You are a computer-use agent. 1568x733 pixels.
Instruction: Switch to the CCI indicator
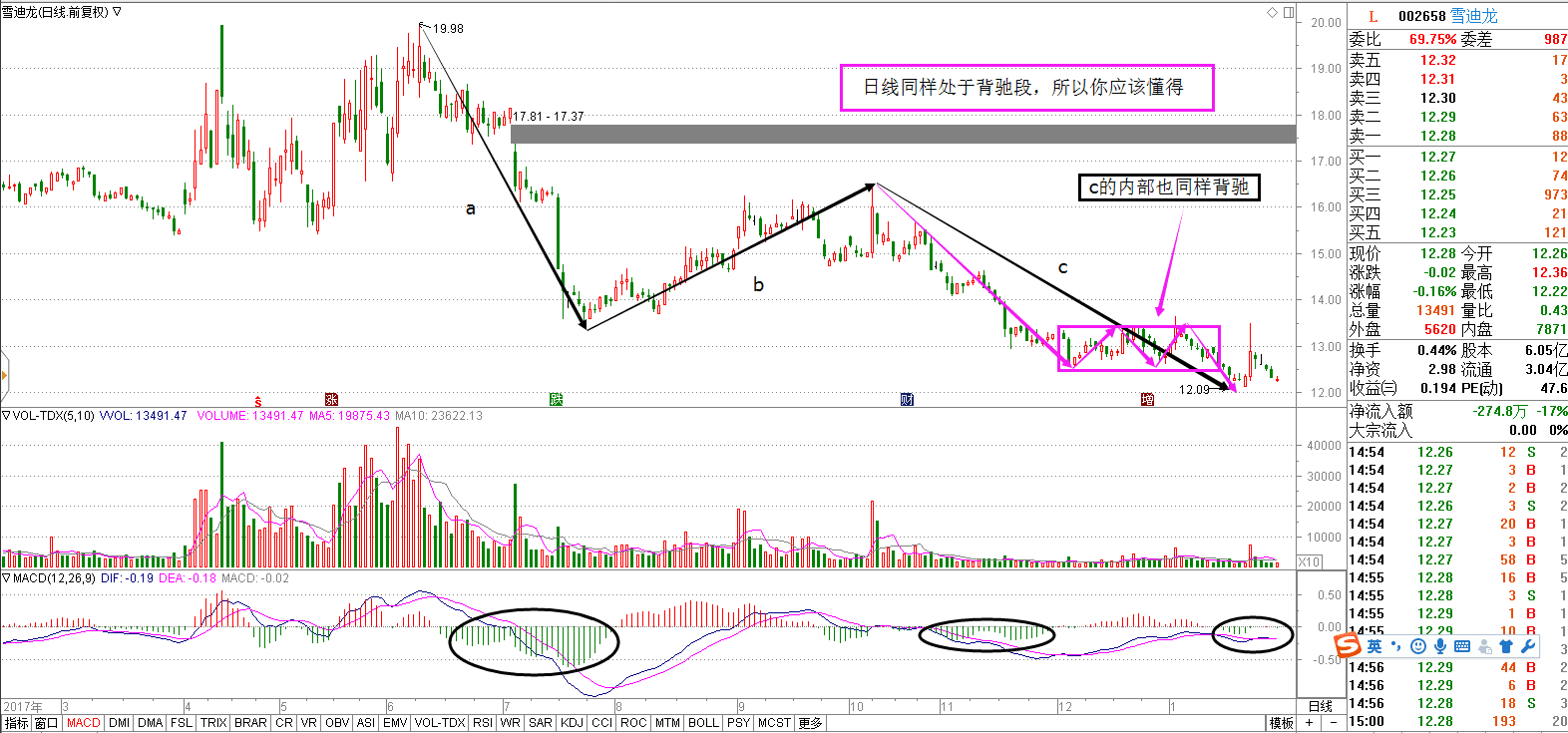click(x=601, y=723)
